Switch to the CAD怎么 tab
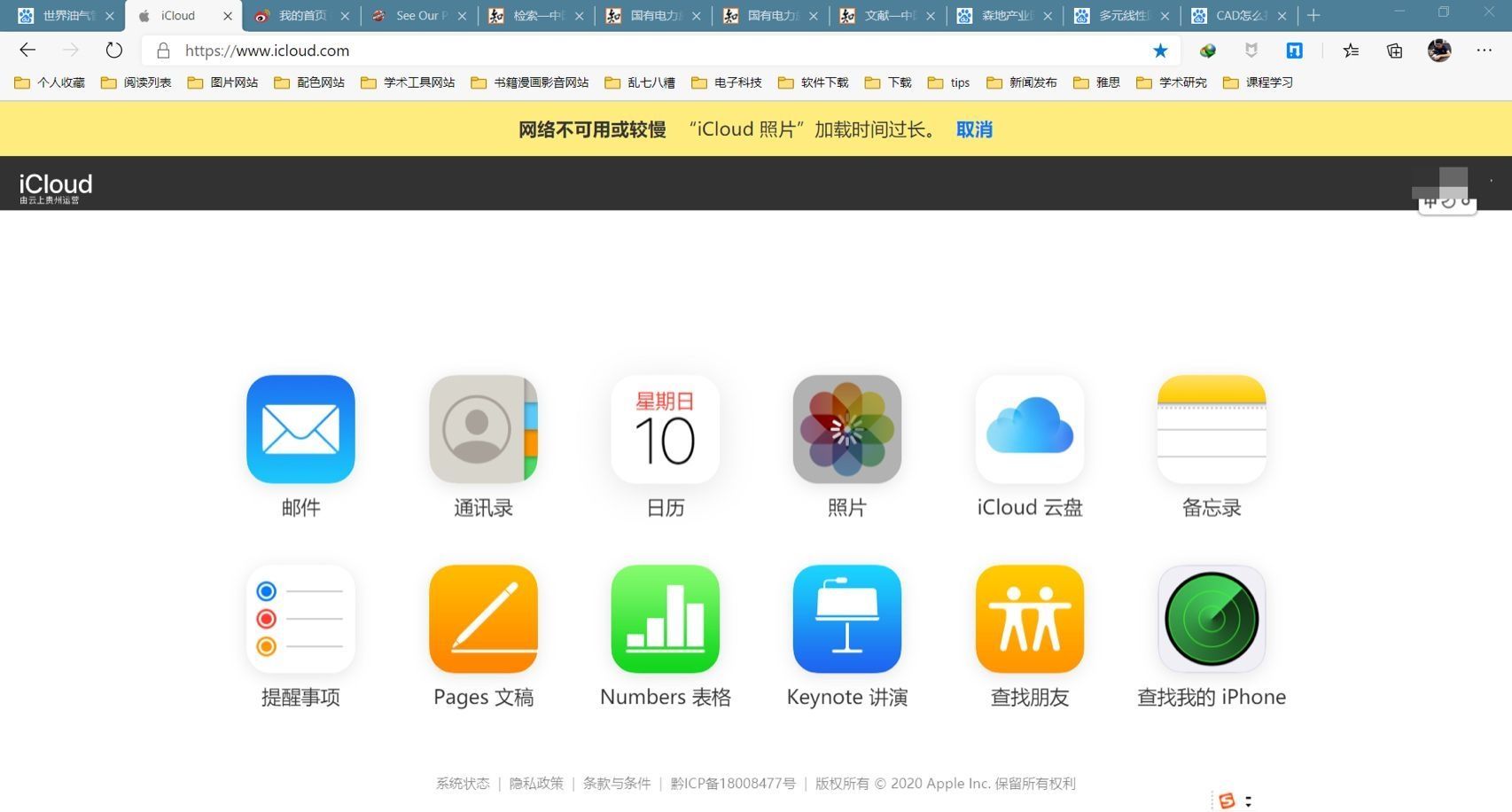 coord(1238,16)
